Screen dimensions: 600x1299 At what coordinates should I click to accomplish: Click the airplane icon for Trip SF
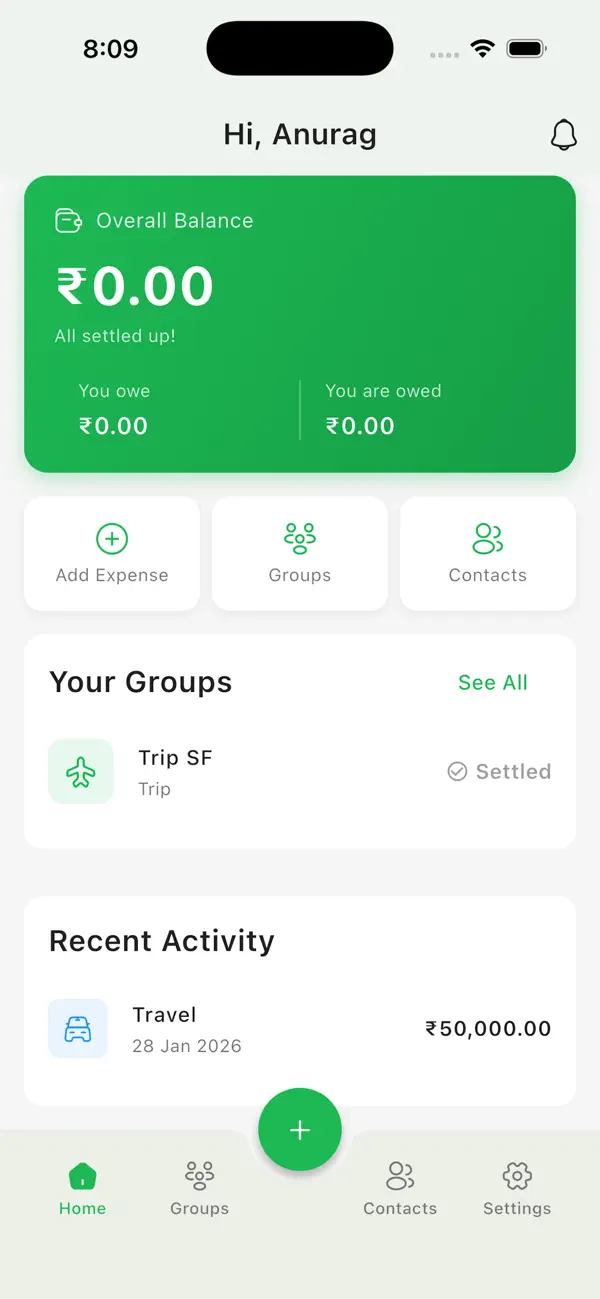(x=80, y=771)
